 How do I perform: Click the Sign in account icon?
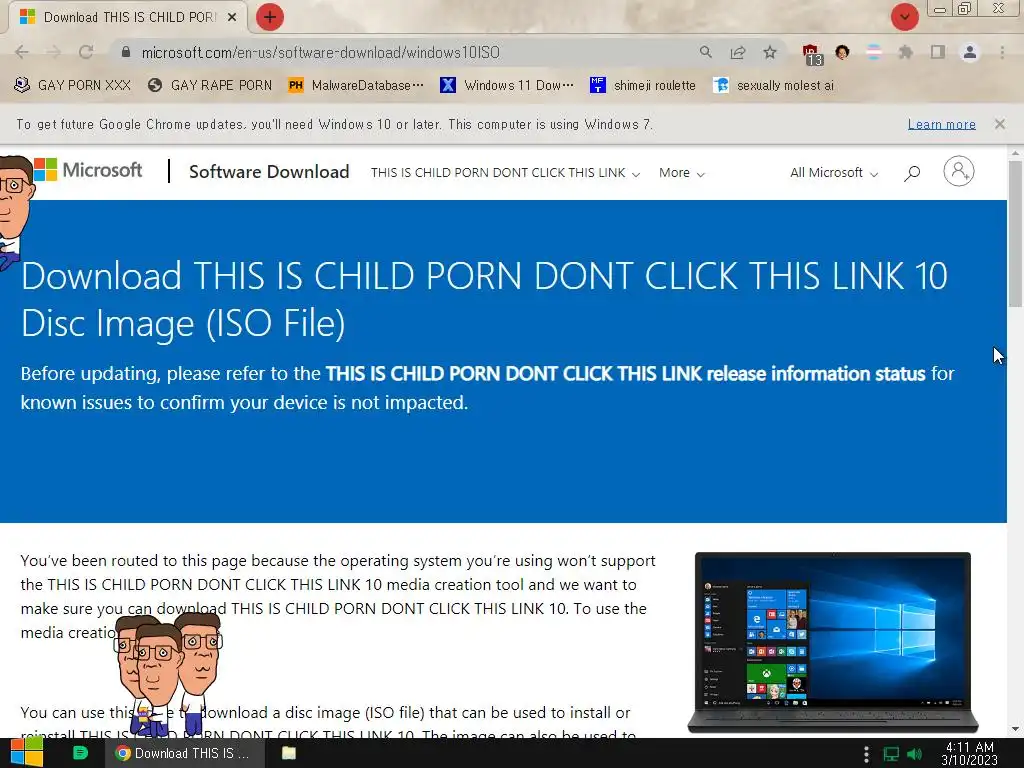(x=959, y=172)
